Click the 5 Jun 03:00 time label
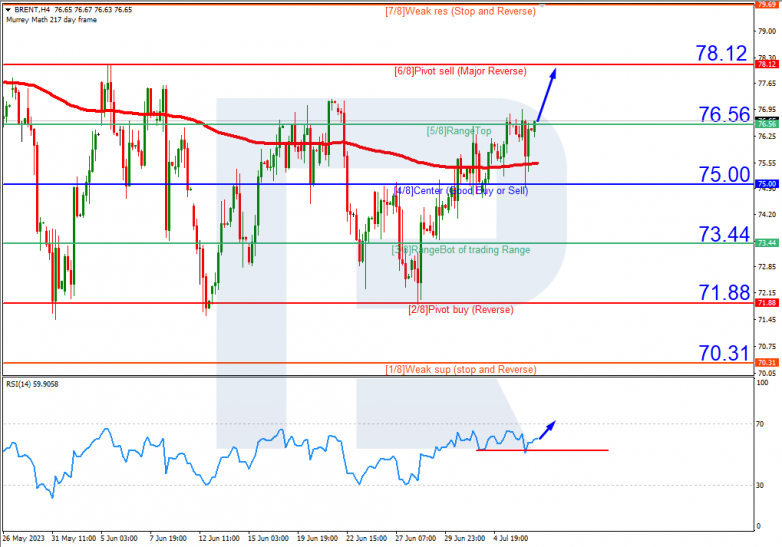The height and width of the screenshot is (547, 782). 119,539
